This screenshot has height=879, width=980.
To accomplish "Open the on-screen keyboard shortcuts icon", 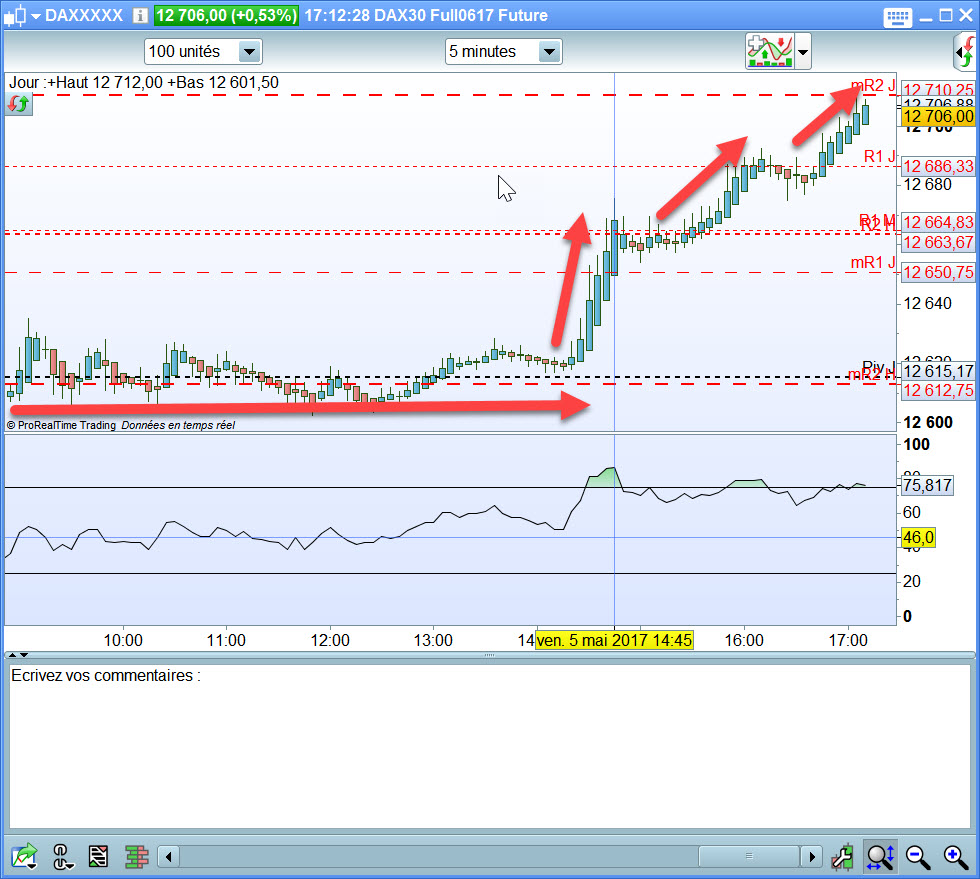I will click(x=898, y=17).
